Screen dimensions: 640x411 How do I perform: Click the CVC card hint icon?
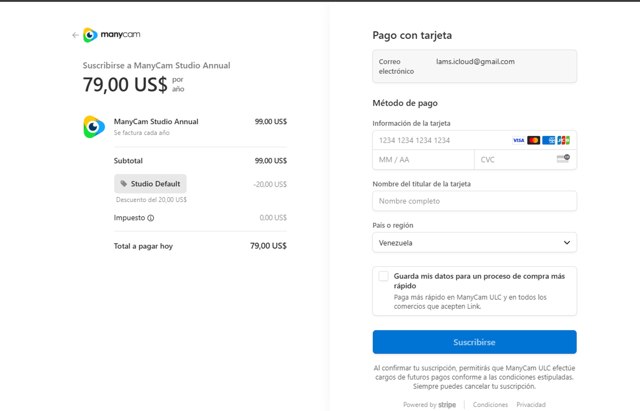[563, 158]
